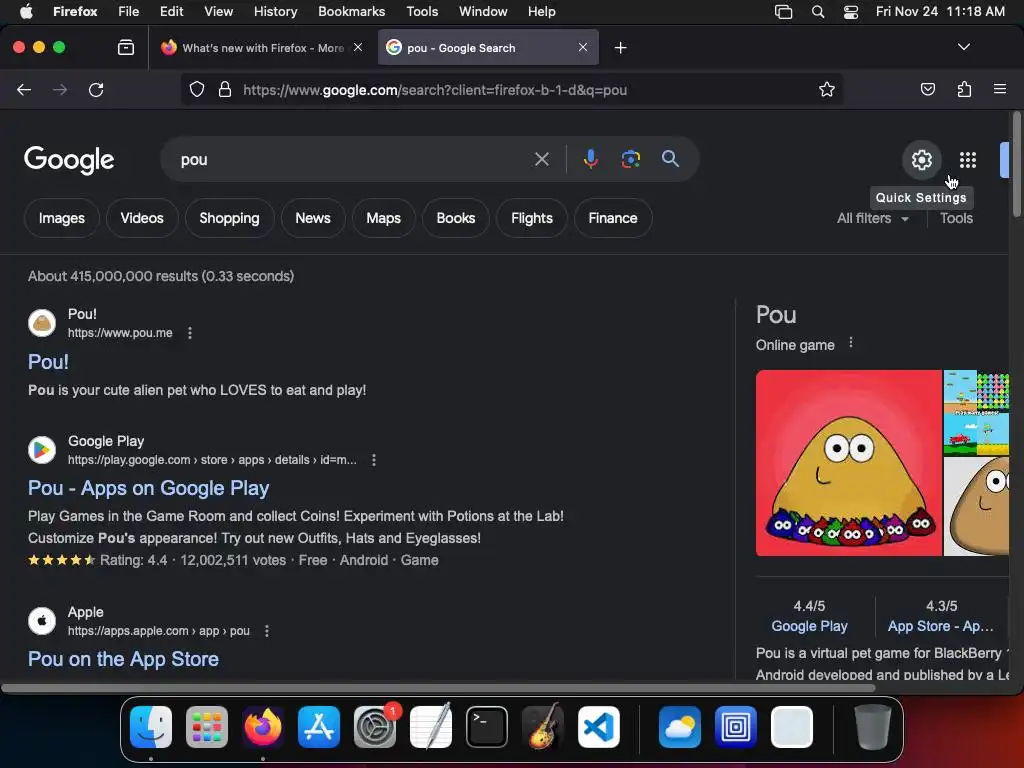Open tracking protection shield panel
This screenshot has width=1024, height=768.
(197, 89)
